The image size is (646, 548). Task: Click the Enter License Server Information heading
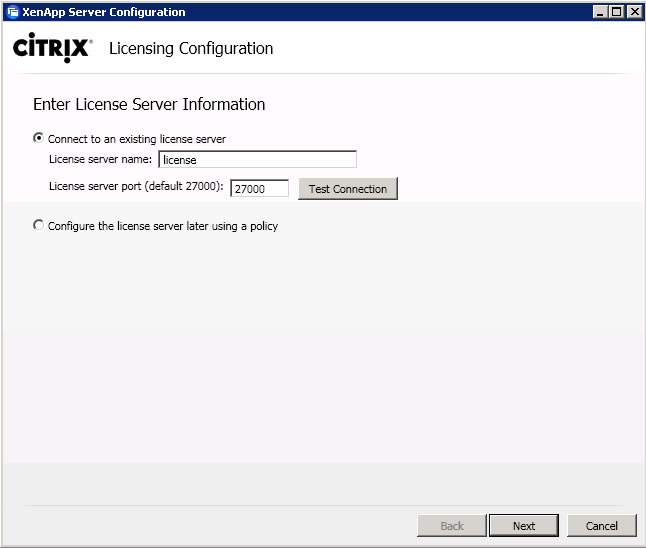pos(149,104)
